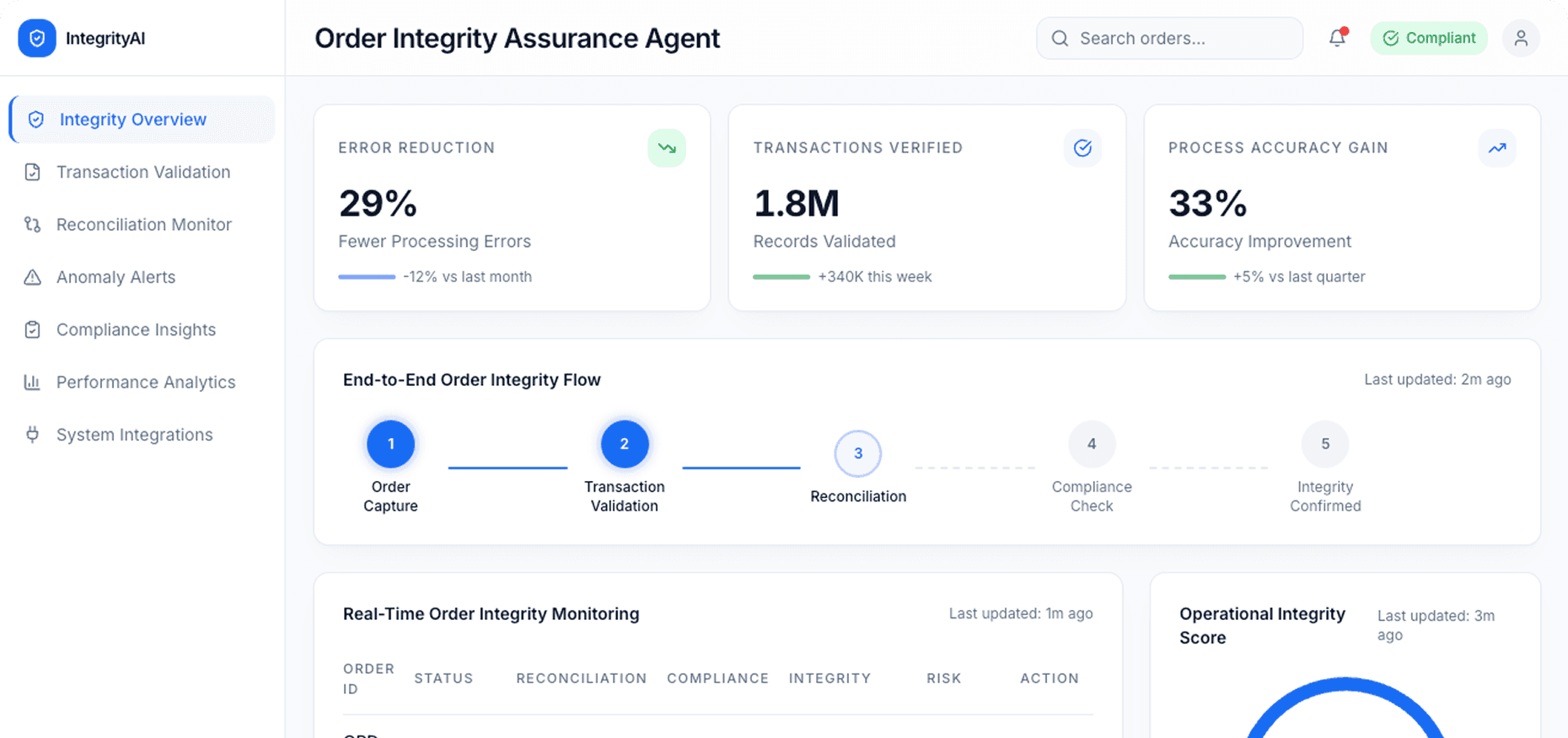
Task: Click the search magnifier icon
Action: pyautogui.click(x=1060, y=38)
